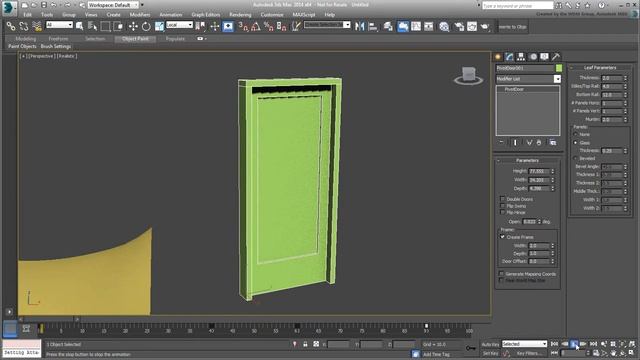Open the Modifier List dropdown
Viewport: 640px width, 360px height.
click(x=557, y=79)
